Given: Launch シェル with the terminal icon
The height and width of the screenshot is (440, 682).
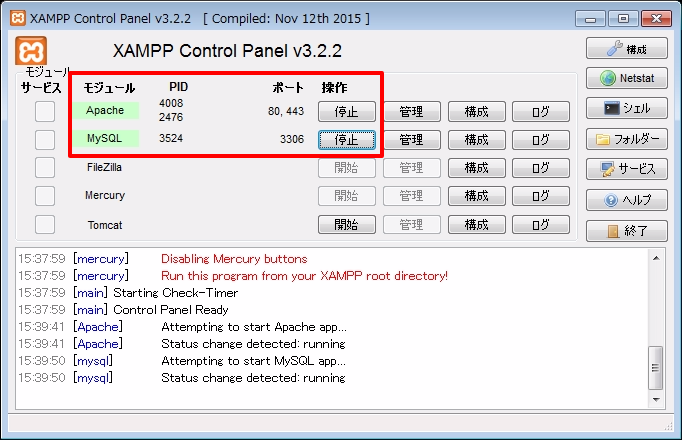Looking at the screenshot, I should click(626, 108).
